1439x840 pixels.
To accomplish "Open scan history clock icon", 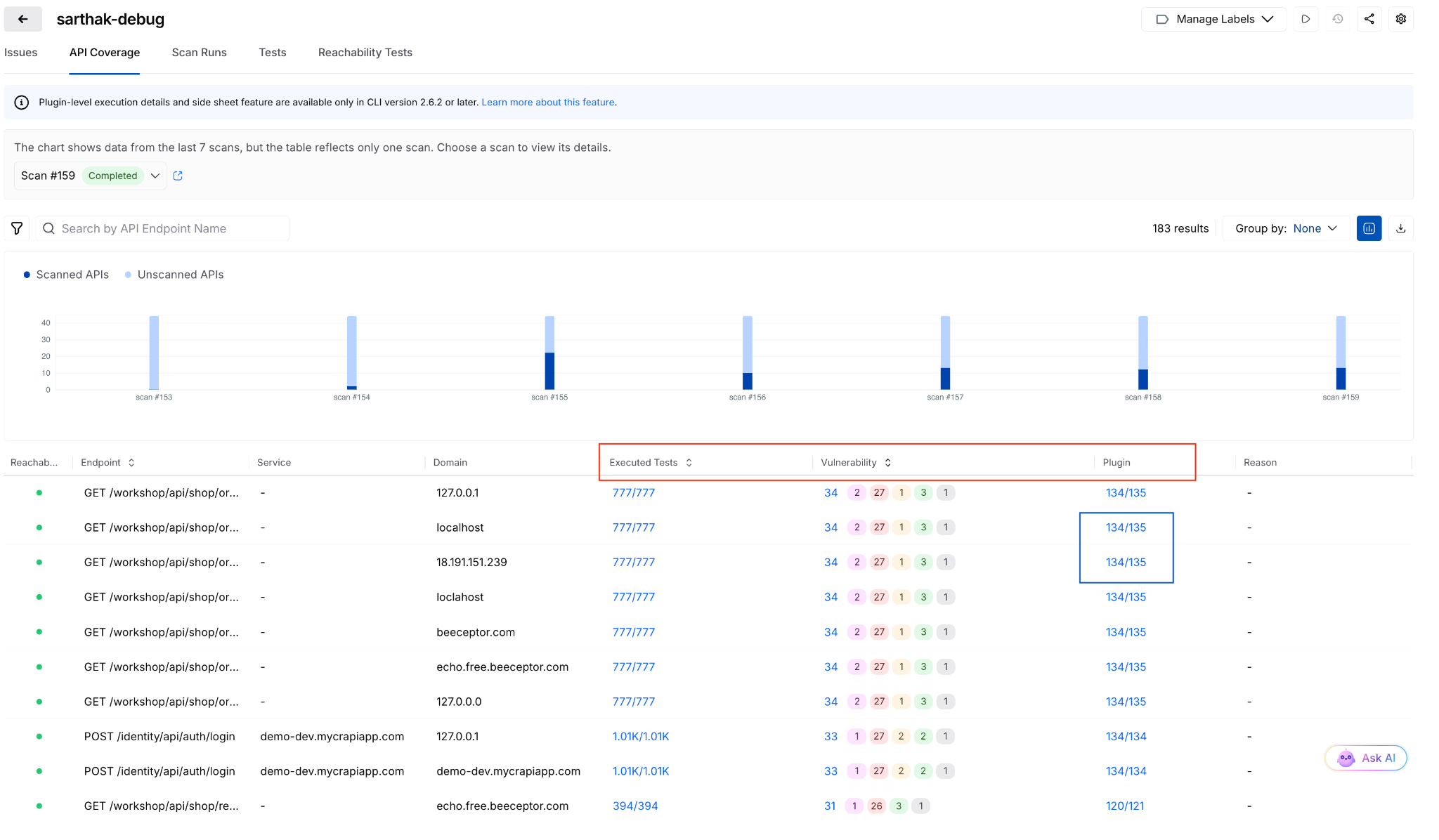I will (x=1338, y=19).
